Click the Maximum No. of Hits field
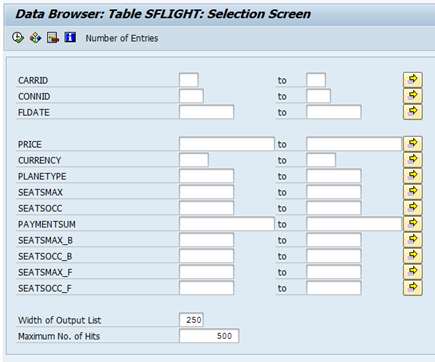This screenshot has height=362, width=435. click(x=209, y=336)
